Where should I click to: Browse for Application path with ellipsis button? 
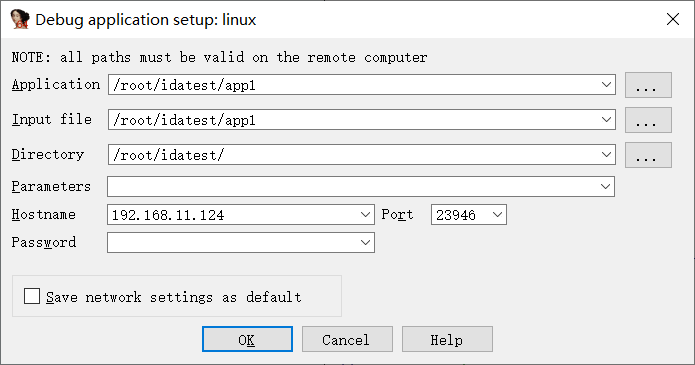tap(648, 85)
